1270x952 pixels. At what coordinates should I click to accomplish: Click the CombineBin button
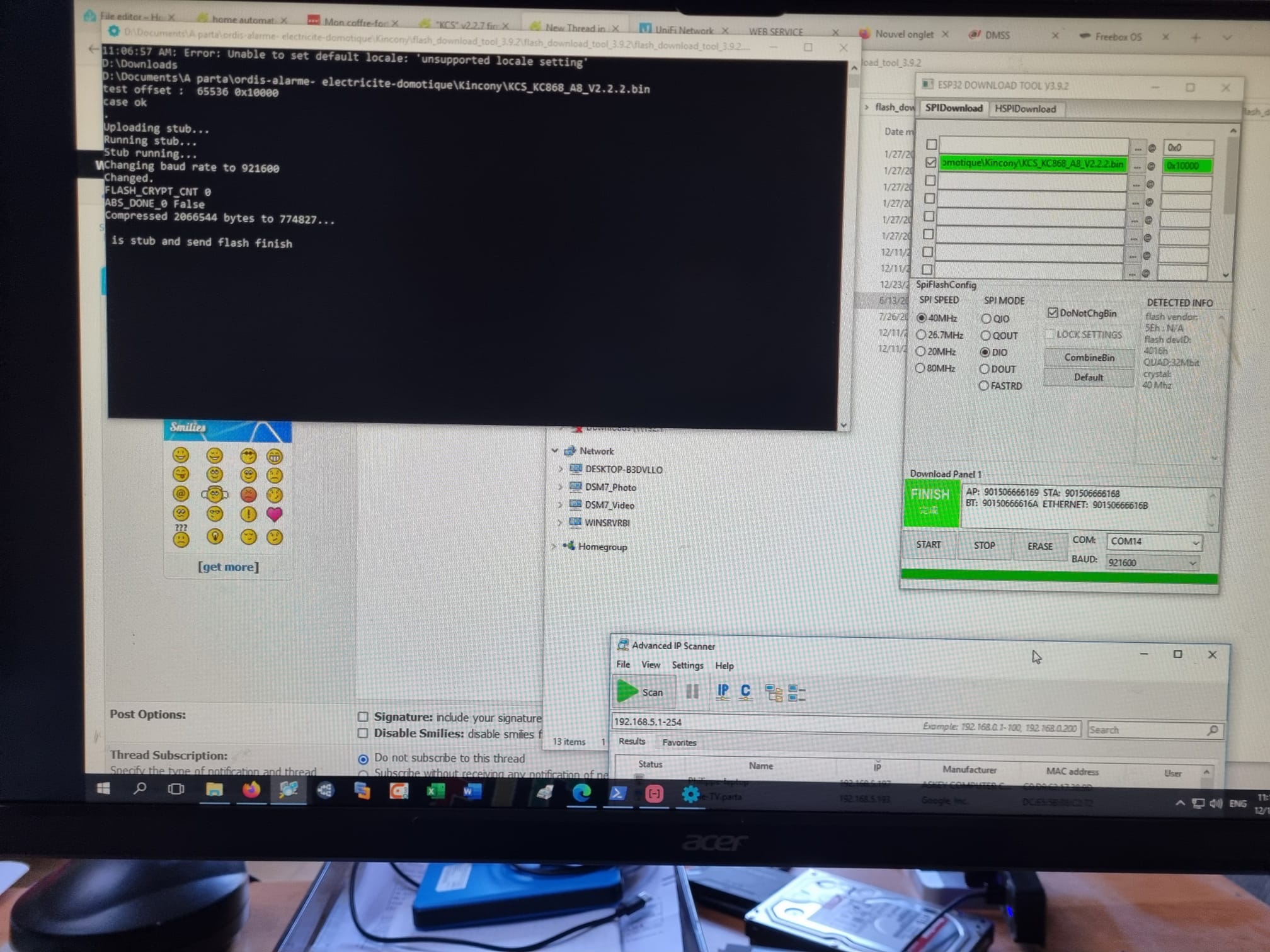click(x=1089, y=358)
